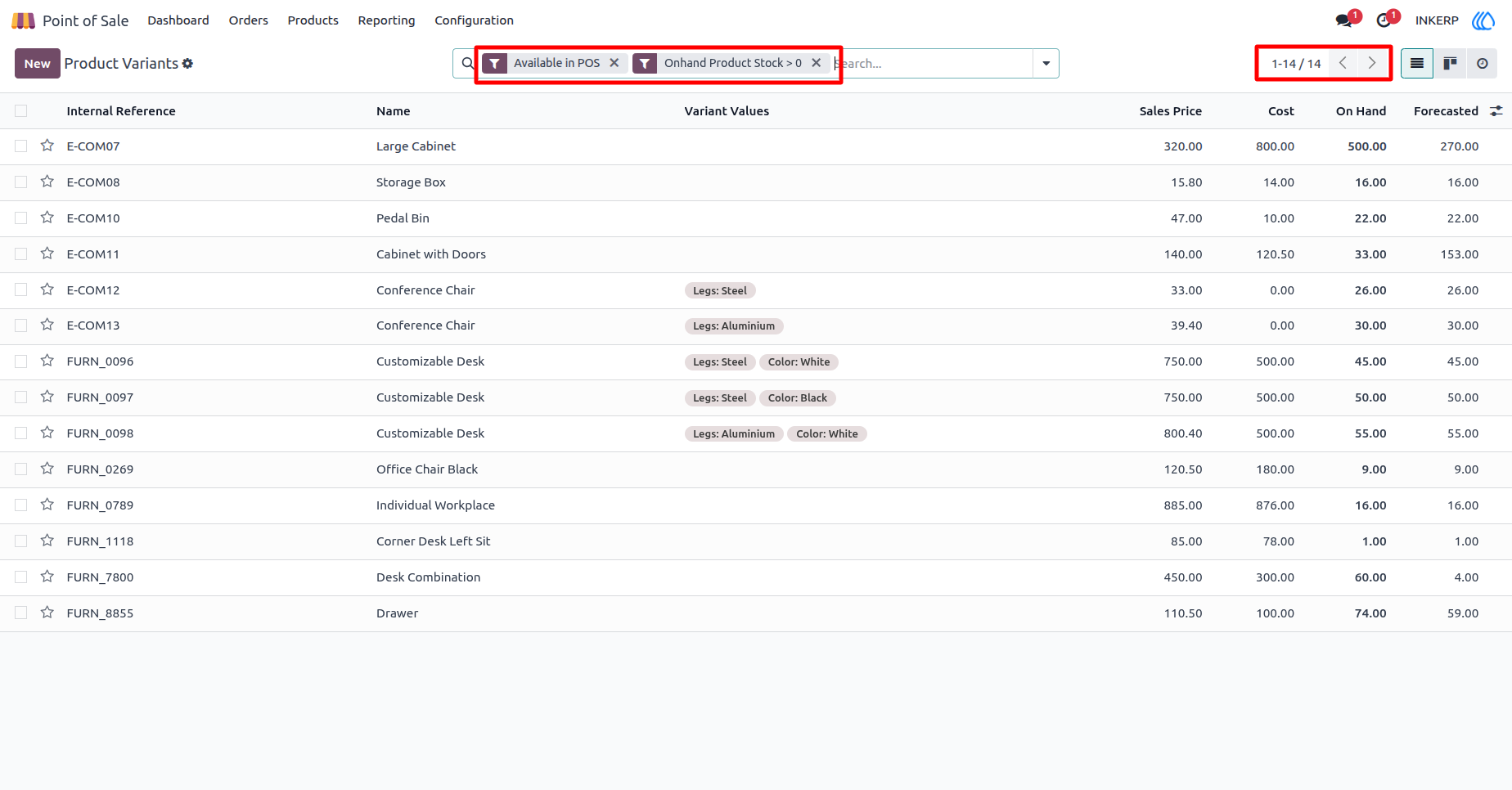The width and height of the screenshot is (1512, 790).
Task: Sort by Internal Reference column
Action: point(121,111)
